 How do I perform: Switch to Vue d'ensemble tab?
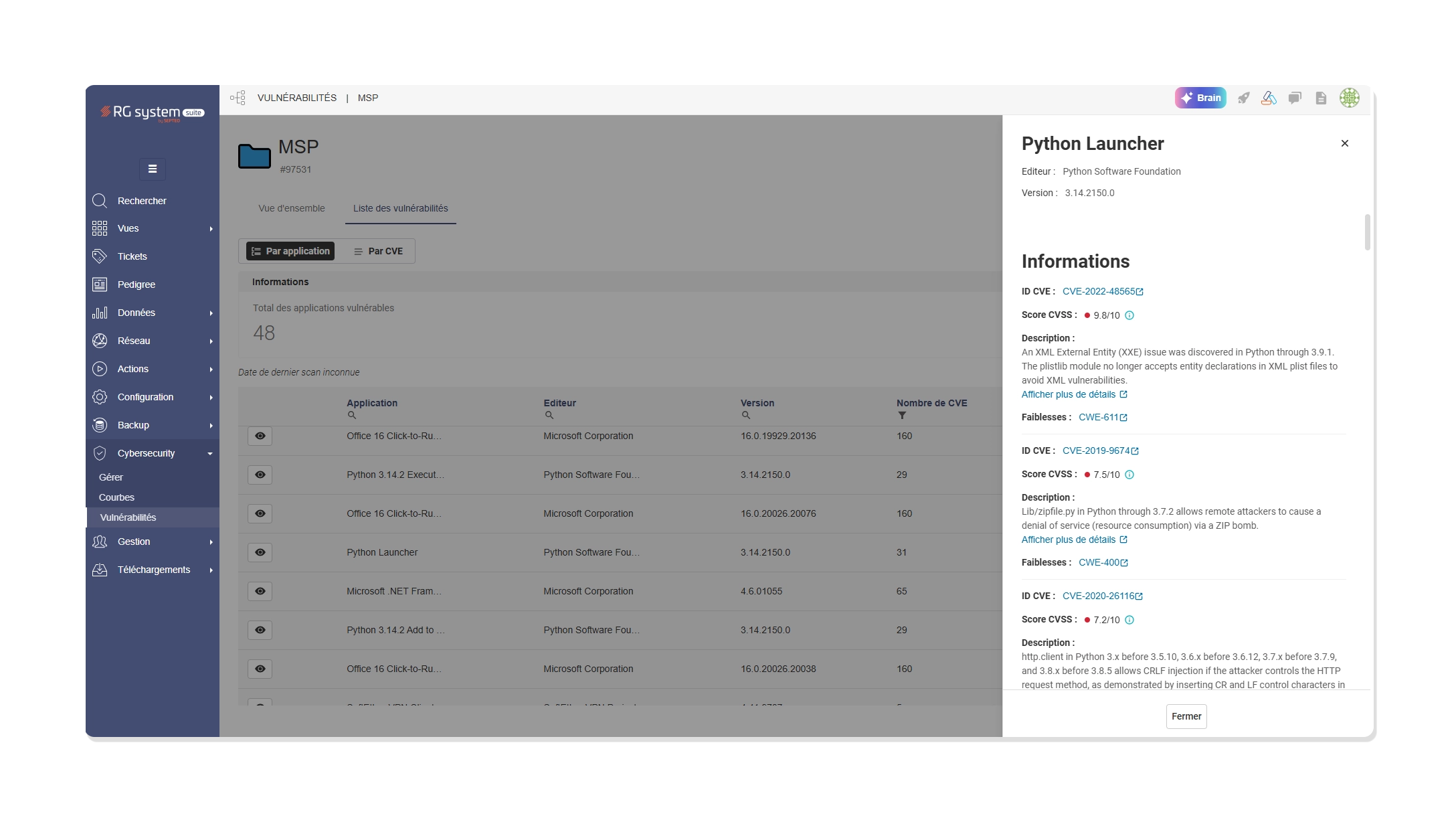(292, 208)
